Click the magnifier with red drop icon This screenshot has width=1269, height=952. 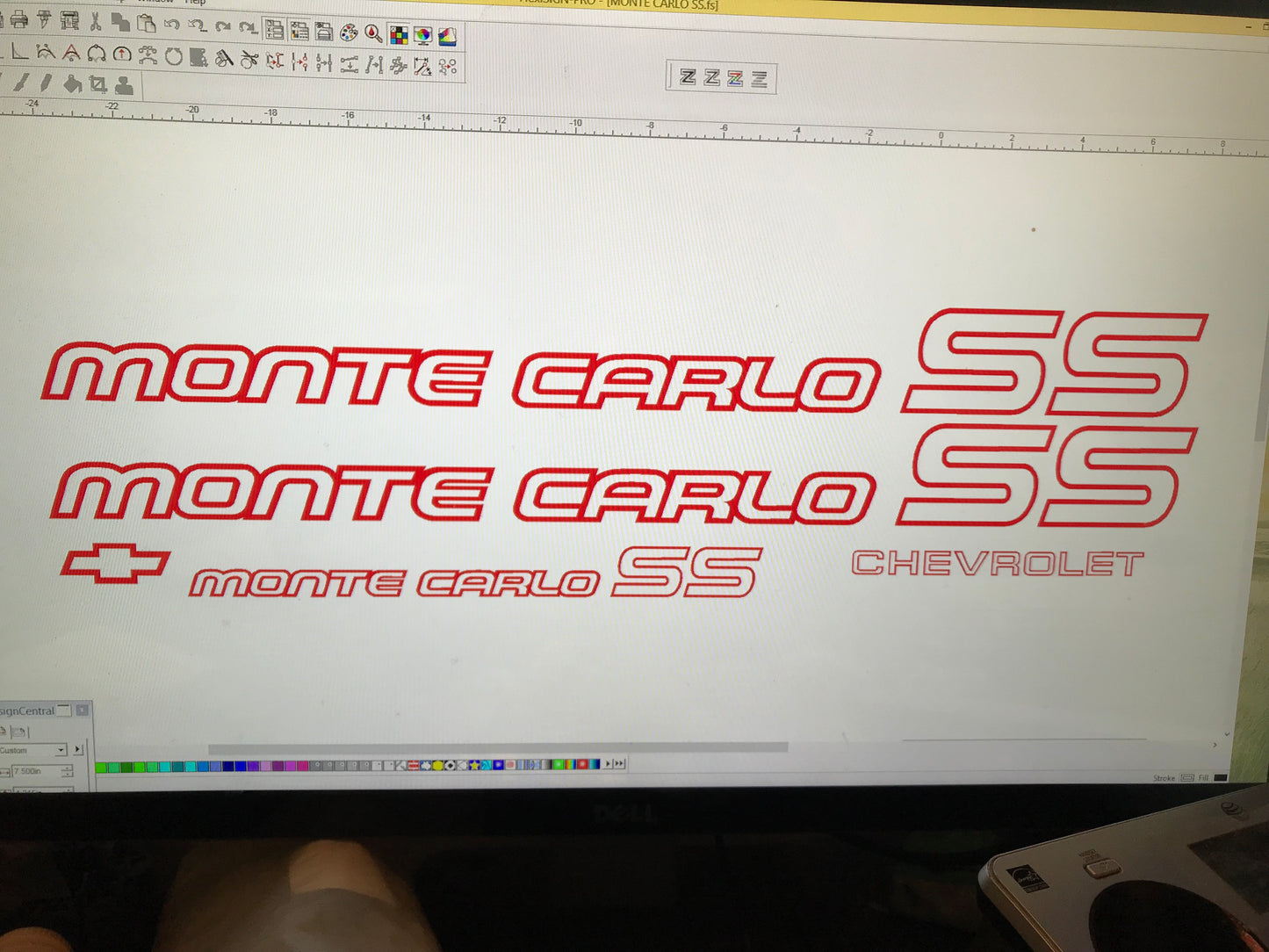pyautogui.click(x=373, y=34)
